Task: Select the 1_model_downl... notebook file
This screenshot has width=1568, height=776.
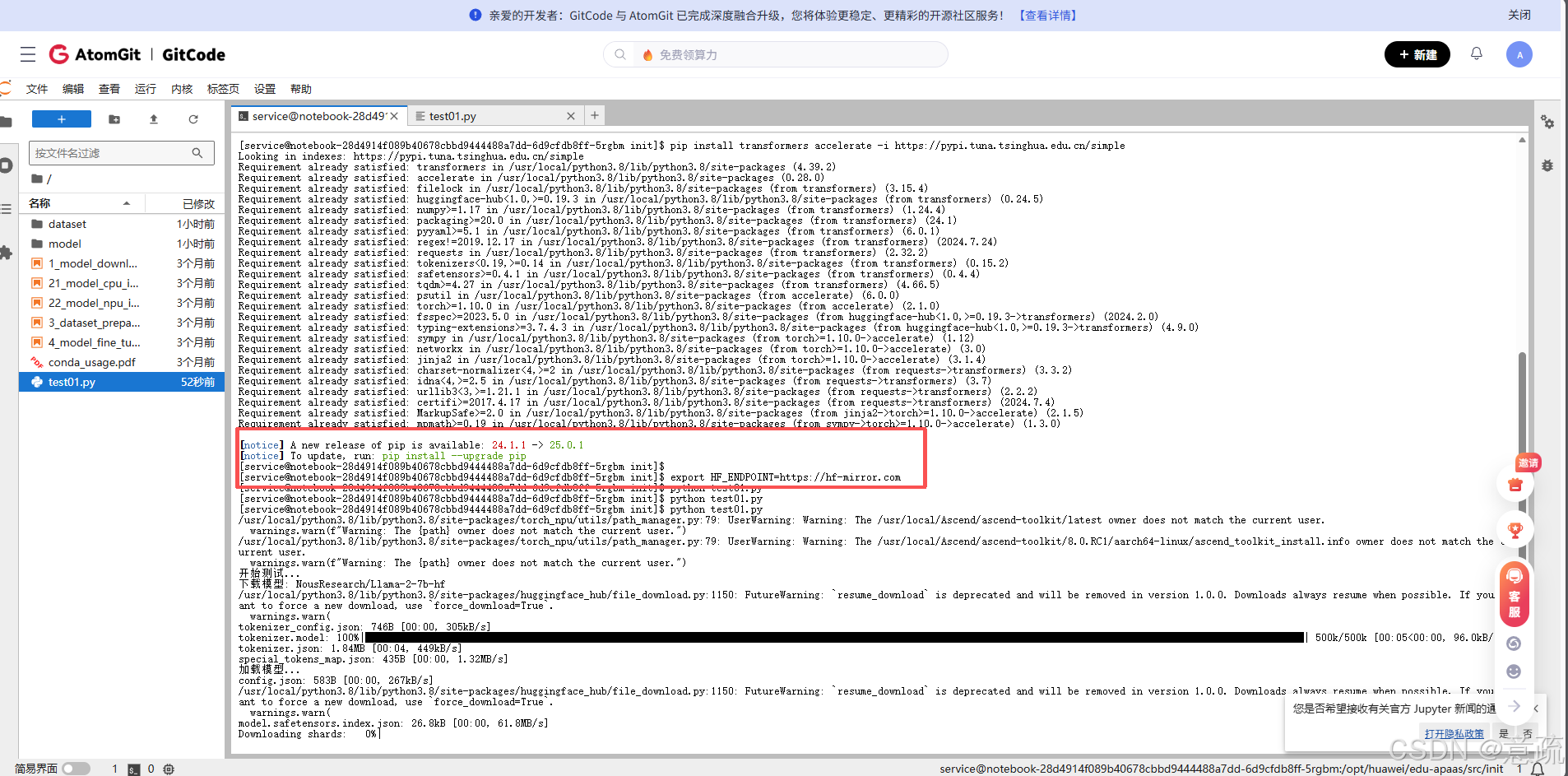Action: pyautogui.click(x=122, y=263)
